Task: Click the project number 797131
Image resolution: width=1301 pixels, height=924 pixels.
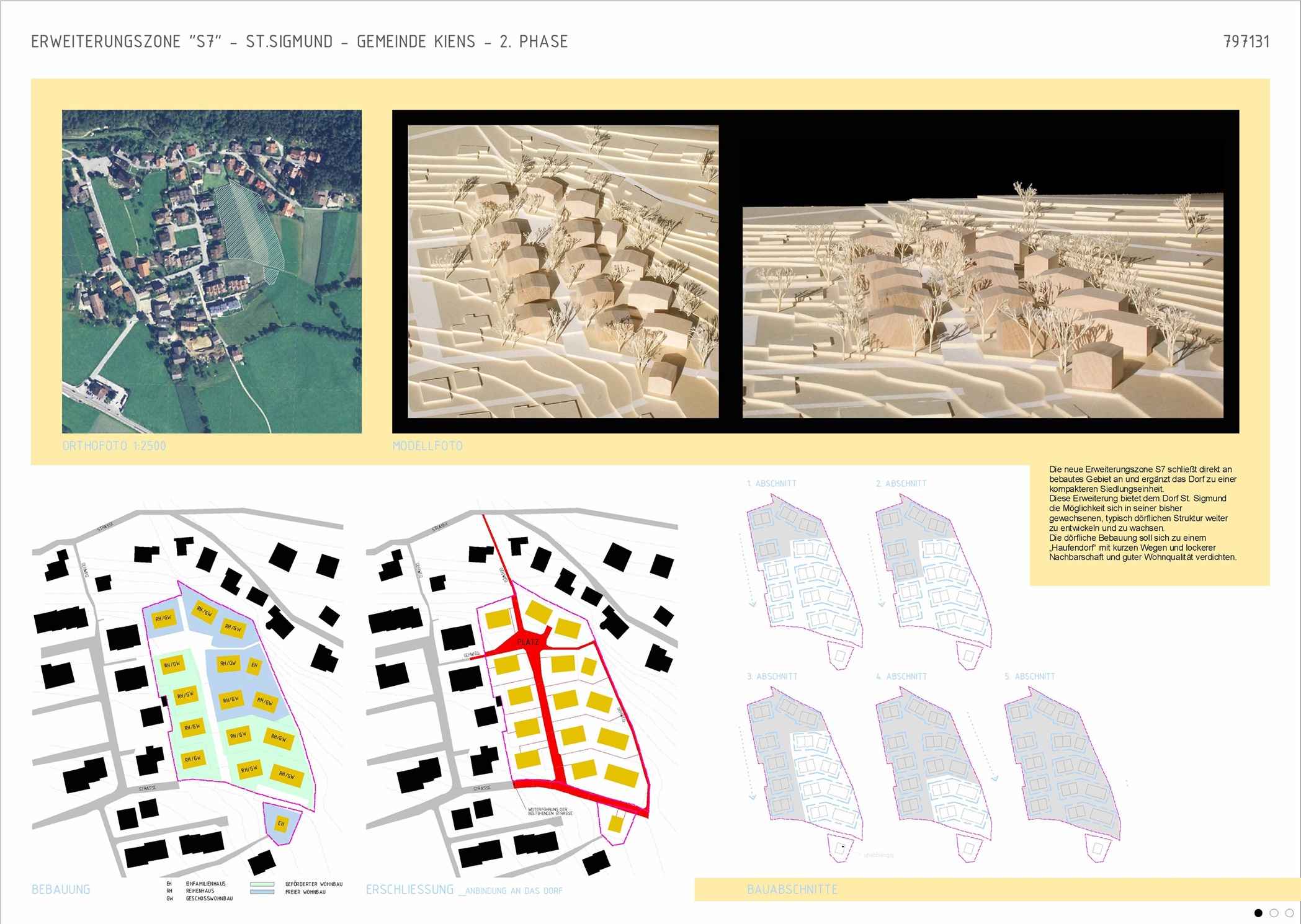Action: 1246,42
